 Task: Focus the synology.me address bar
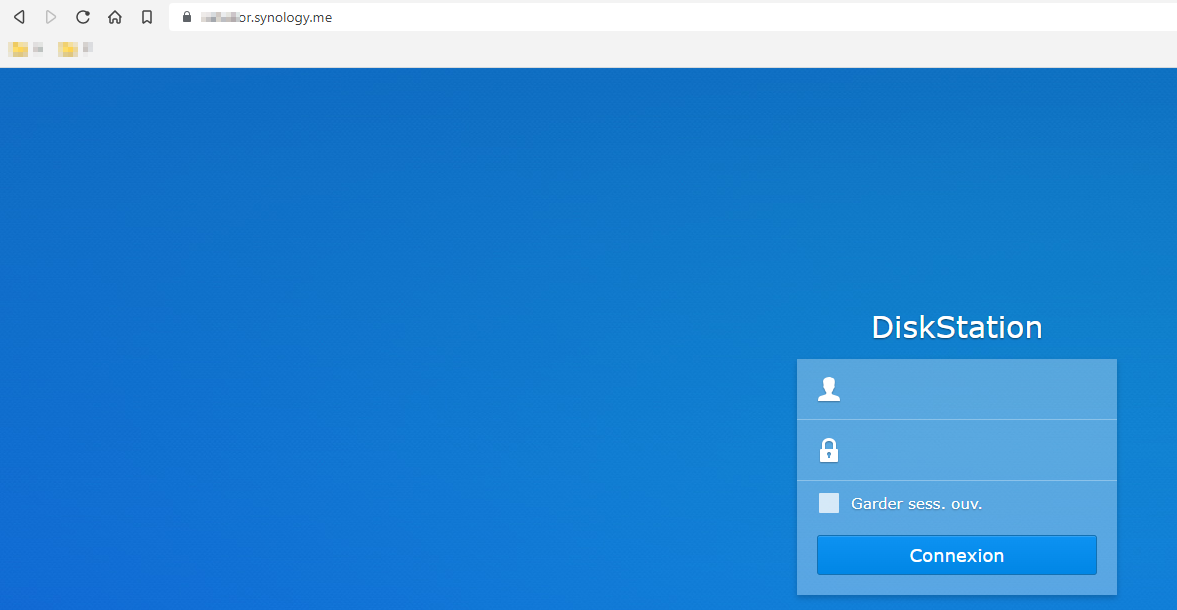pos(673,17)
